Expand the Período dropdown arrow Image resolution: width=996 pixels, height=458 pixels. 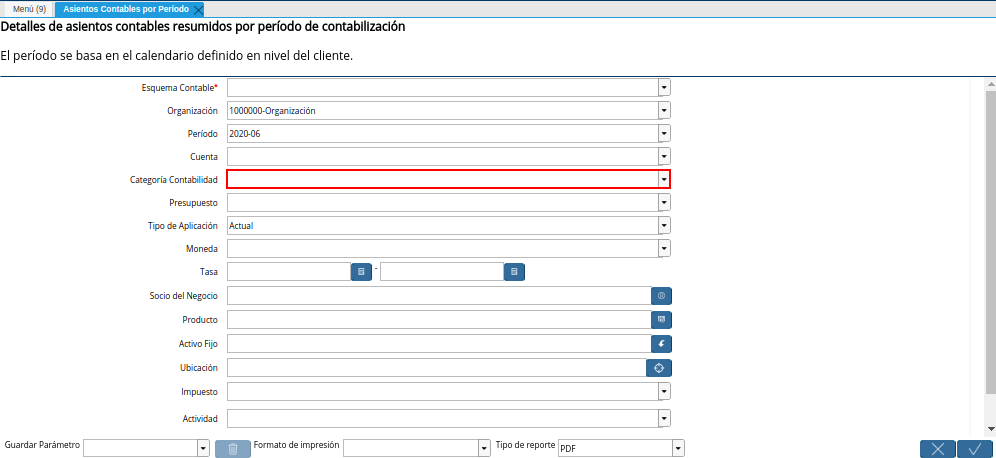[664, 133]
